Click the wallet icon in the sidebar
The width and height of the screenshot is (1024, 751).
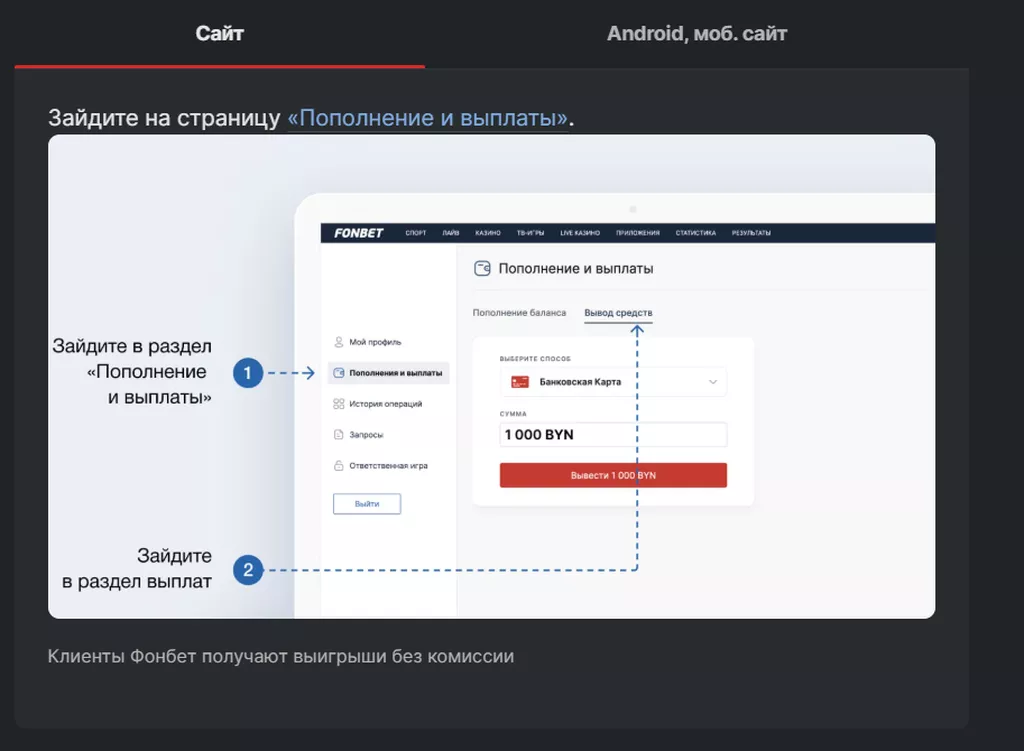[339, 373]
